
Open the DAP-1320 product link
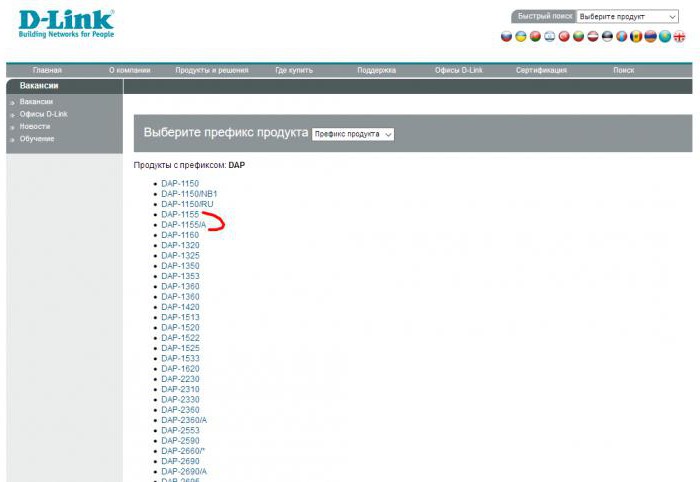[180, 245]
